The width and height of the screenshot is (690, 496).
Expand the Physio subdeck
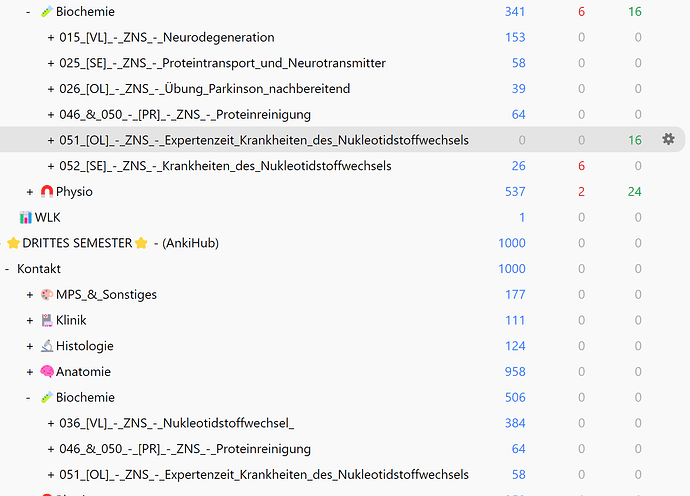tap(30, 192)
